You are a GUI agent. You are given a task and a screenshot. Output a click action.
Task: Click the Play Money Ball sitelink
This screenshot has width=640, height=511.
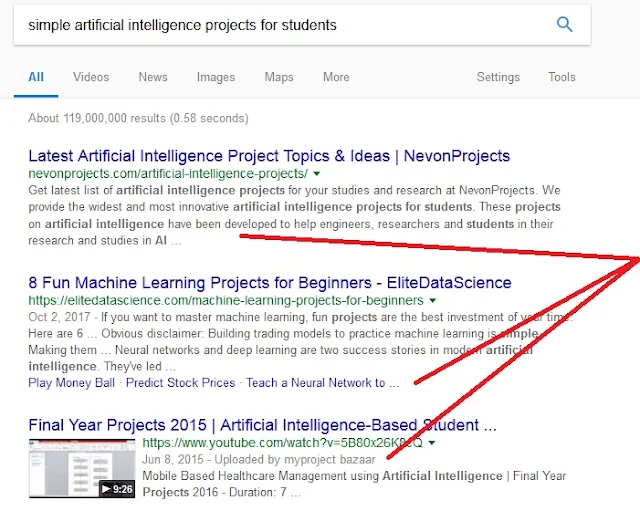pos(74,382)
